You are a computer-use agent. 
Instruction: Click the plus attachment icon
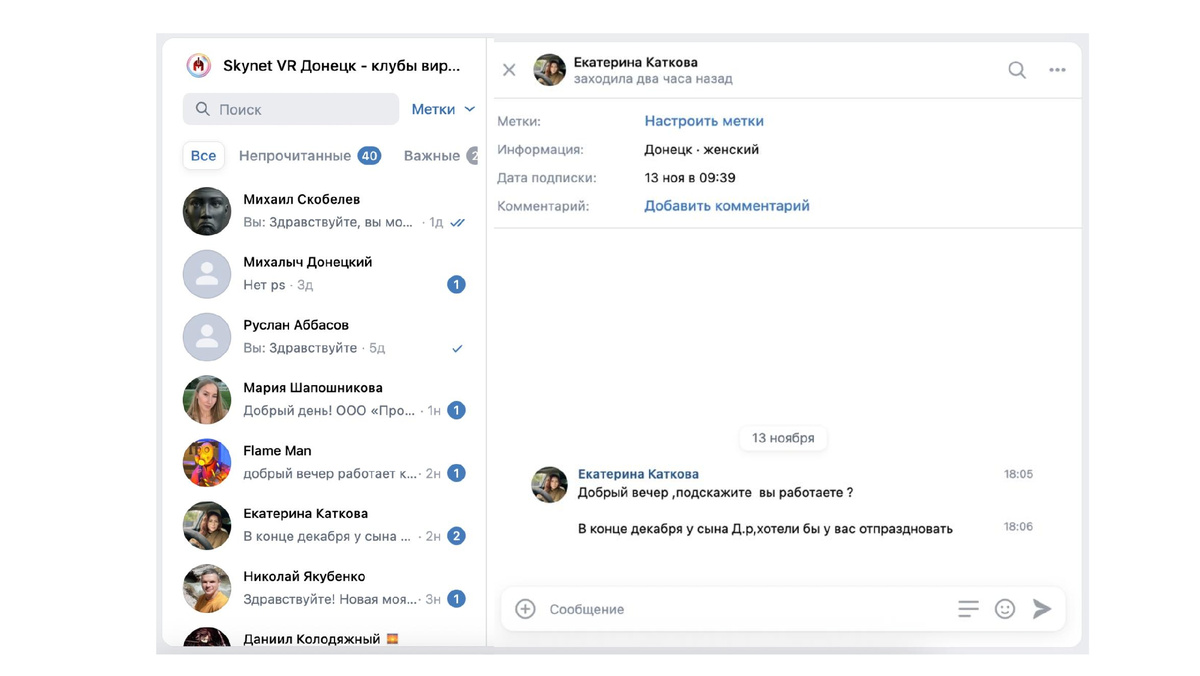pyautogui.click(x=525, y=608)
